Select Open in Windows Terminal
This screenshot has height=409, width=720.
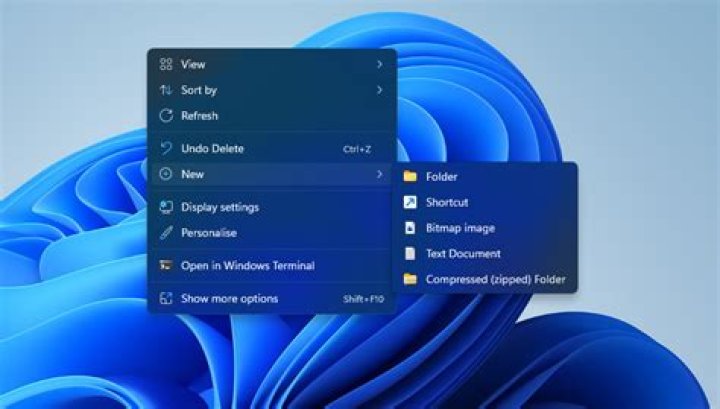click(272, 265)
